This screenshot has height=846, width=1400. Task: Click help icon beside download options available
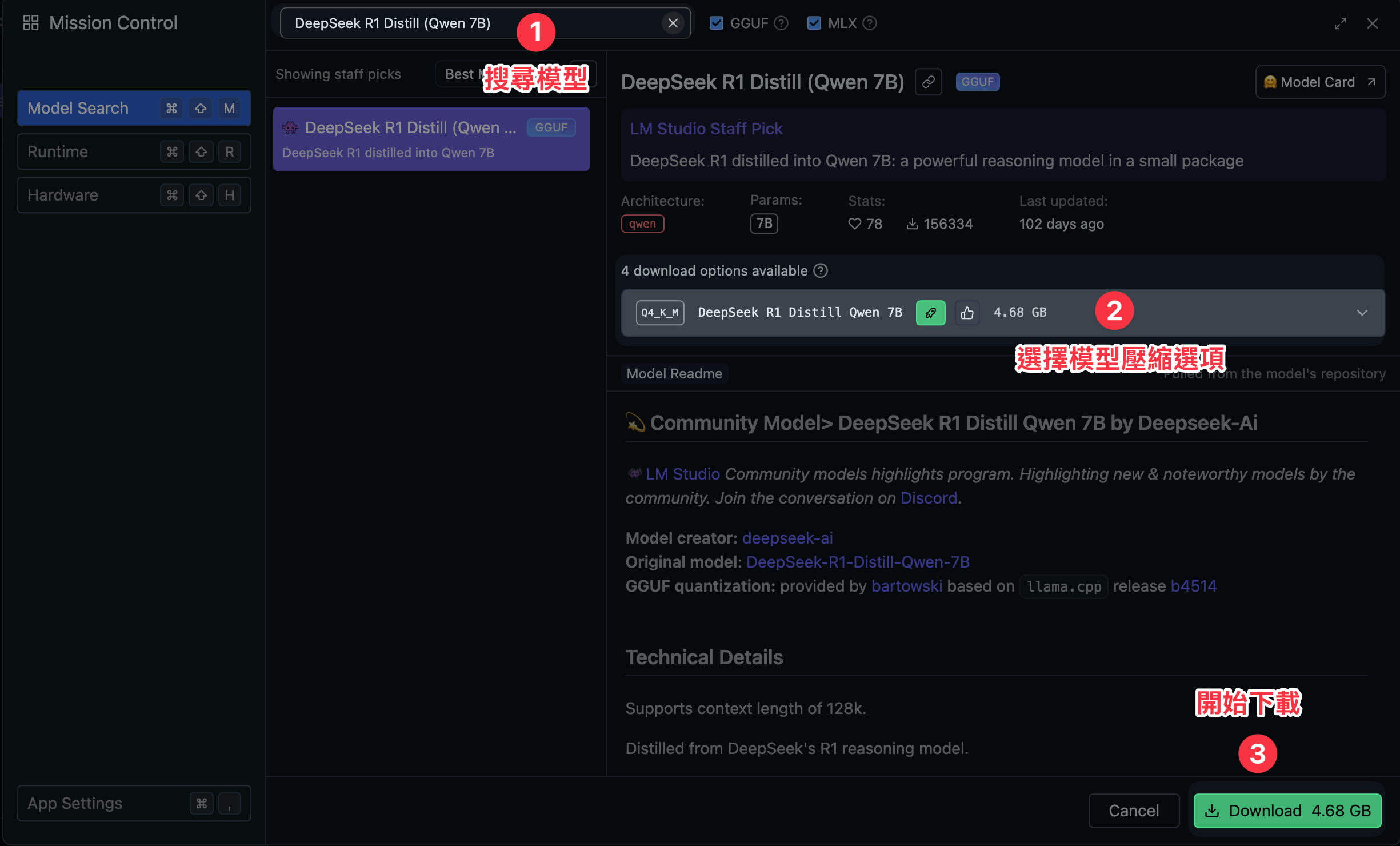click(821, 270)
